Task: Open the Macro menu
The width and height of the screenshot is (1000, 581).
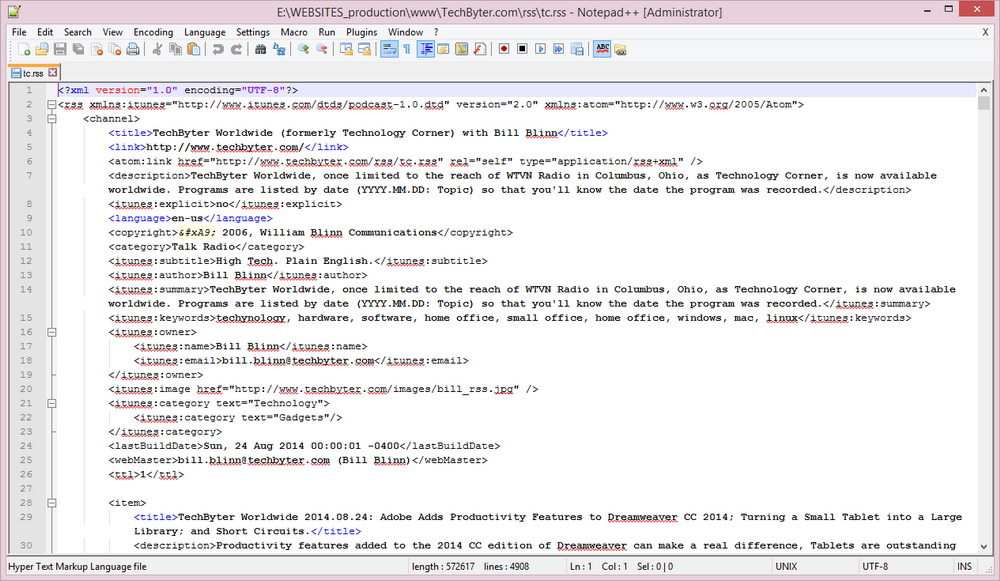Action: coord(294,32)
